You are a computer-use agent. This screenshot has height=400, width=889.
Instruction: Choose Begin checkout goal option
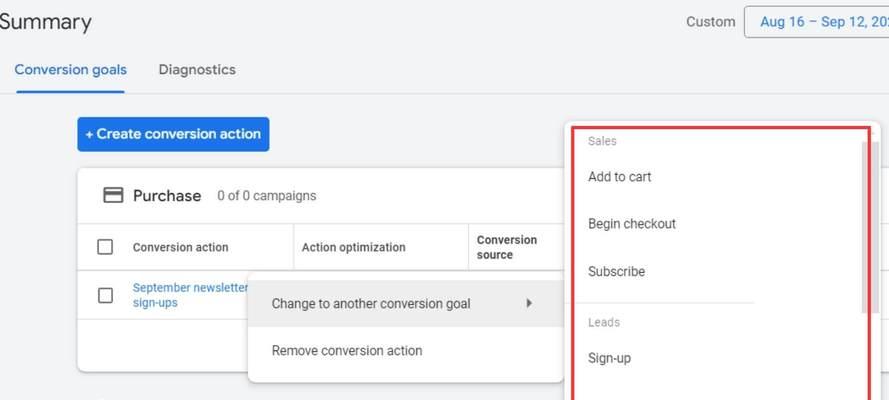[x=632, y=224]
